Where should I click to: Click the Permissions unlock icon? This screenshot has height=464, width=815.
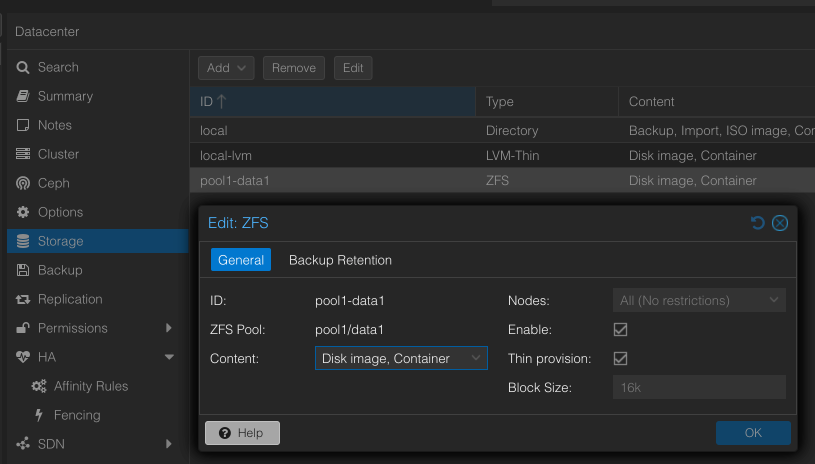(22, 328)
